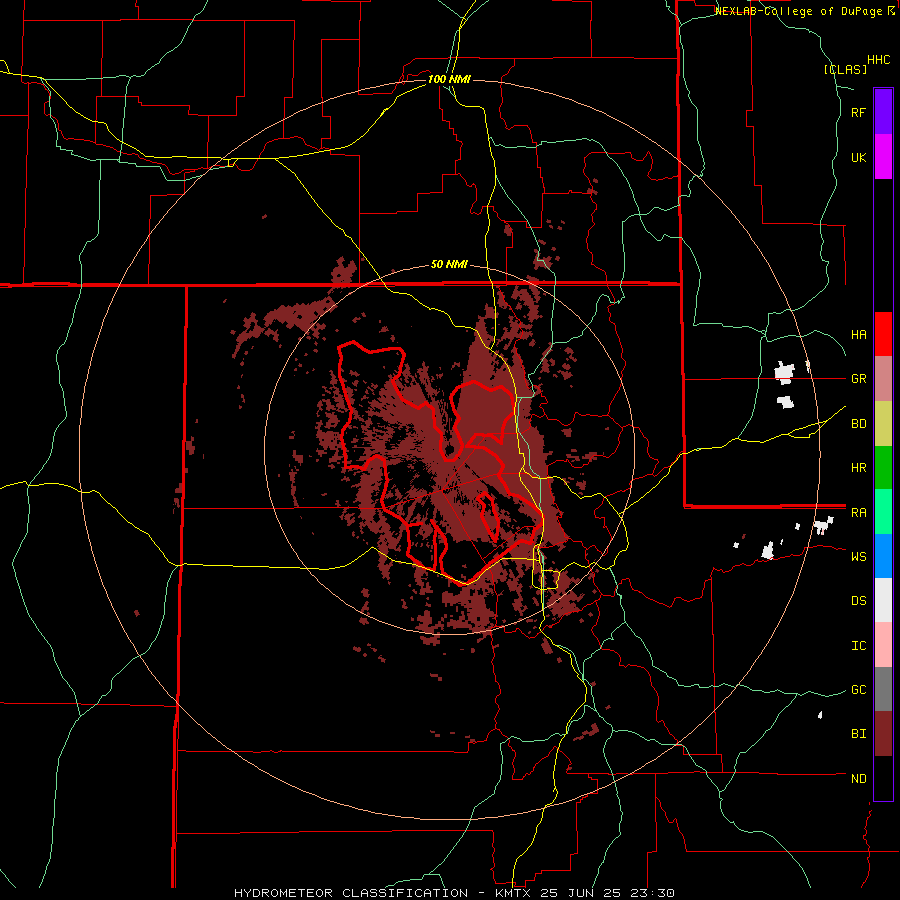
Task: Select the BD legend label
Action: 859,424
